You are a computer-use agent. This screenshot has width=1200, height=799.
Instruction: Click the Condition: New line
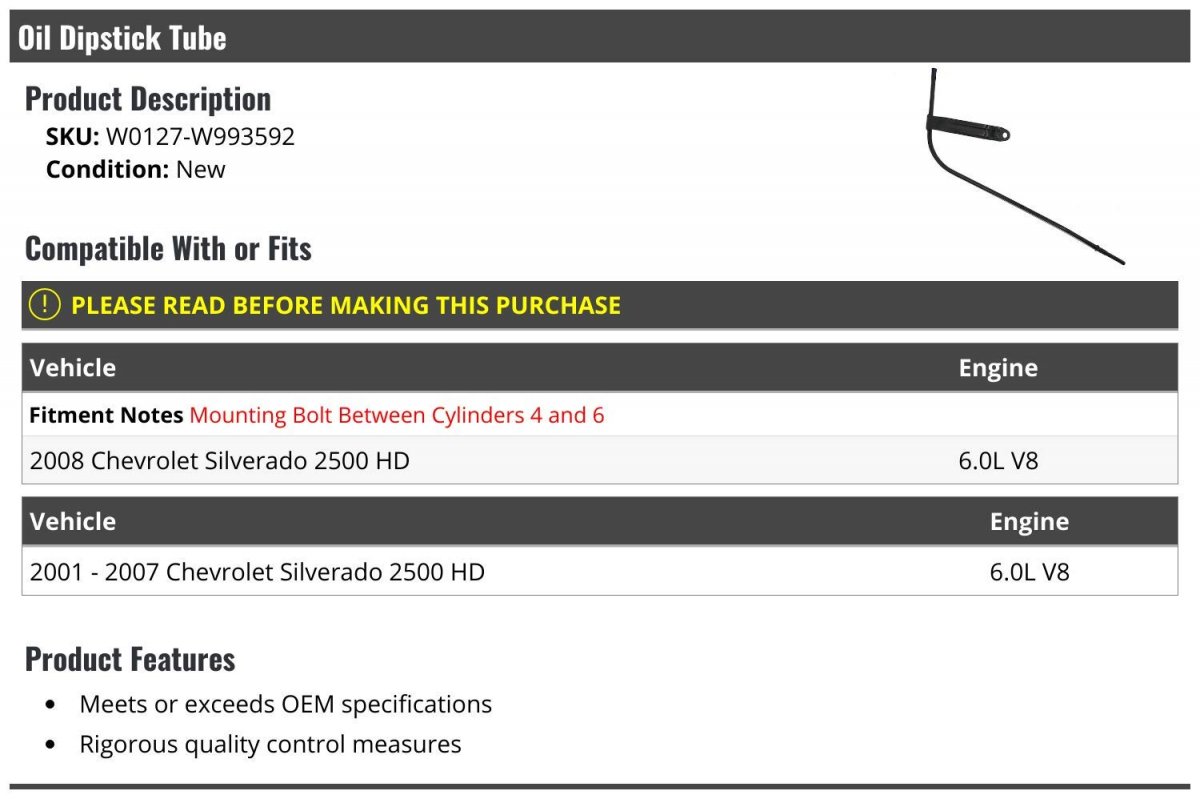(x=135, y=169)
